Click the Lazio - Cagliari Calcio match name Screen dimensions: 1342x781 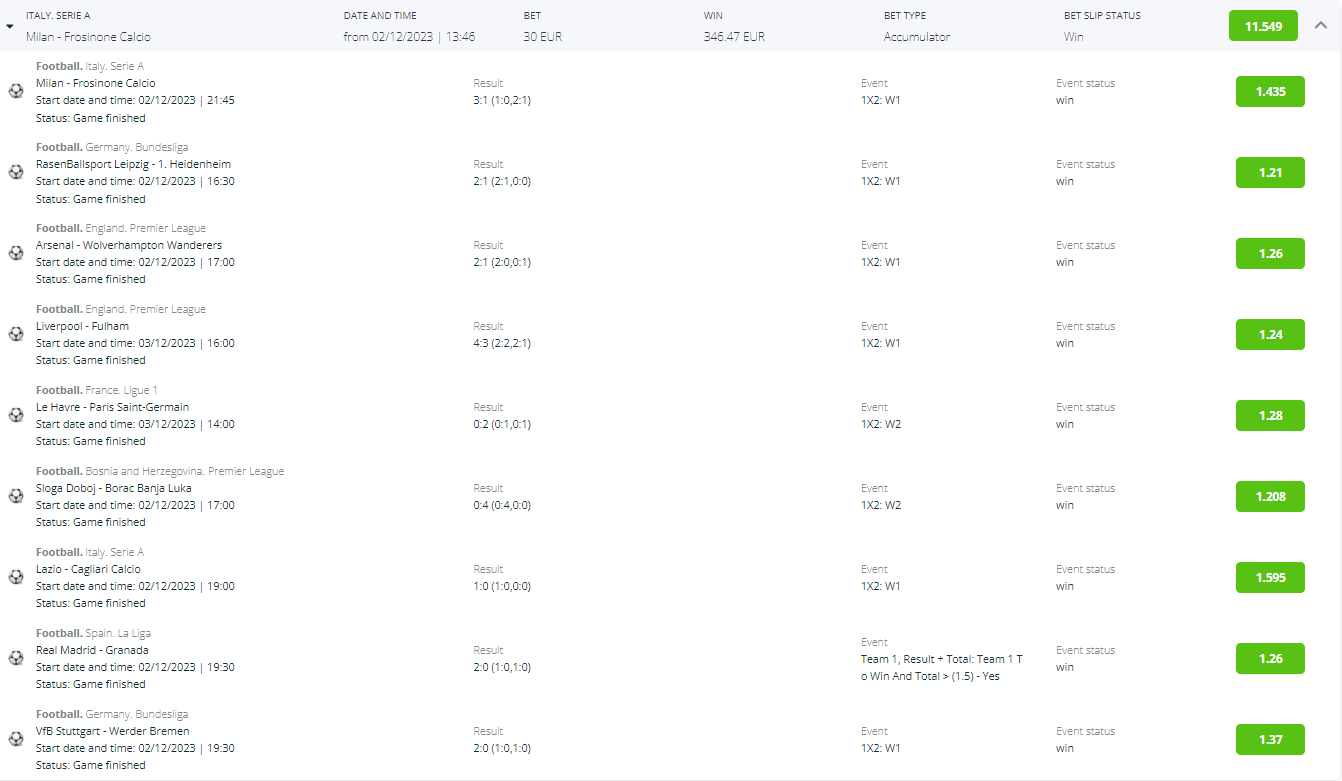pyautogui.click(x=88, y=569)
